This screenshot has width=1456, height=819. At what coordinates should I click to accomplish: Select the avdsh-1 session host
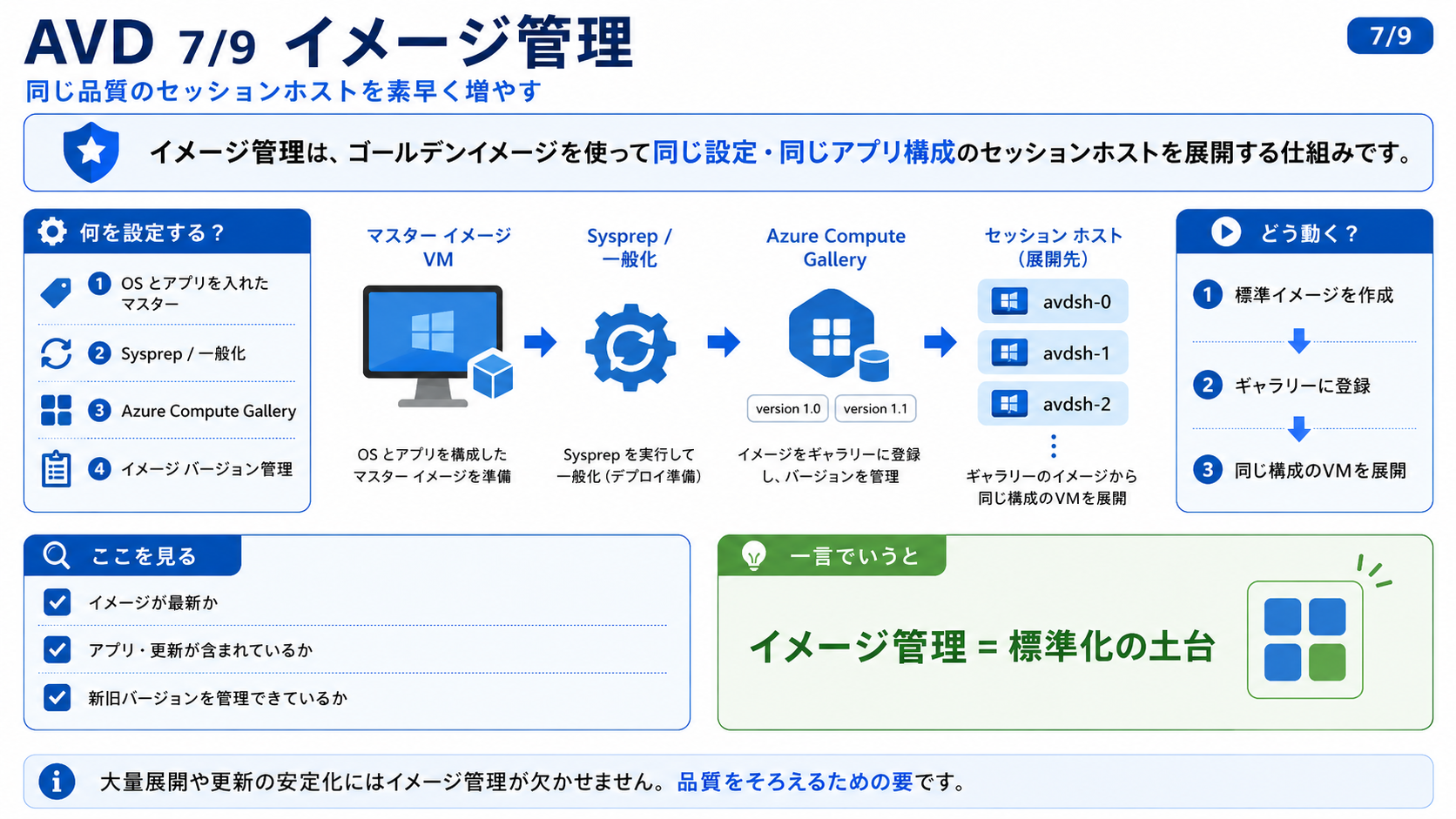pyautogui.click(x=1053, y=352)
